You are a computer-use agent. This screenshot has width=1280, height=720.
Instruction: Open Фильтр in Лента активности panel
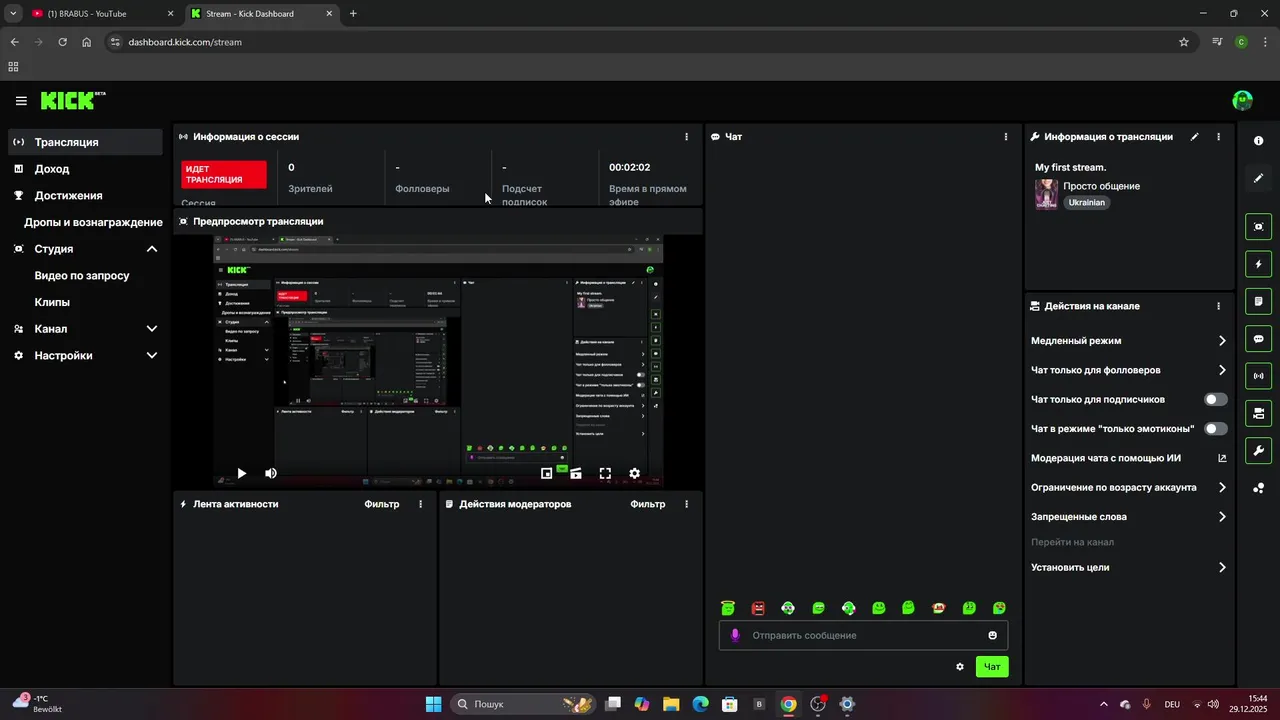pos(382,504)
